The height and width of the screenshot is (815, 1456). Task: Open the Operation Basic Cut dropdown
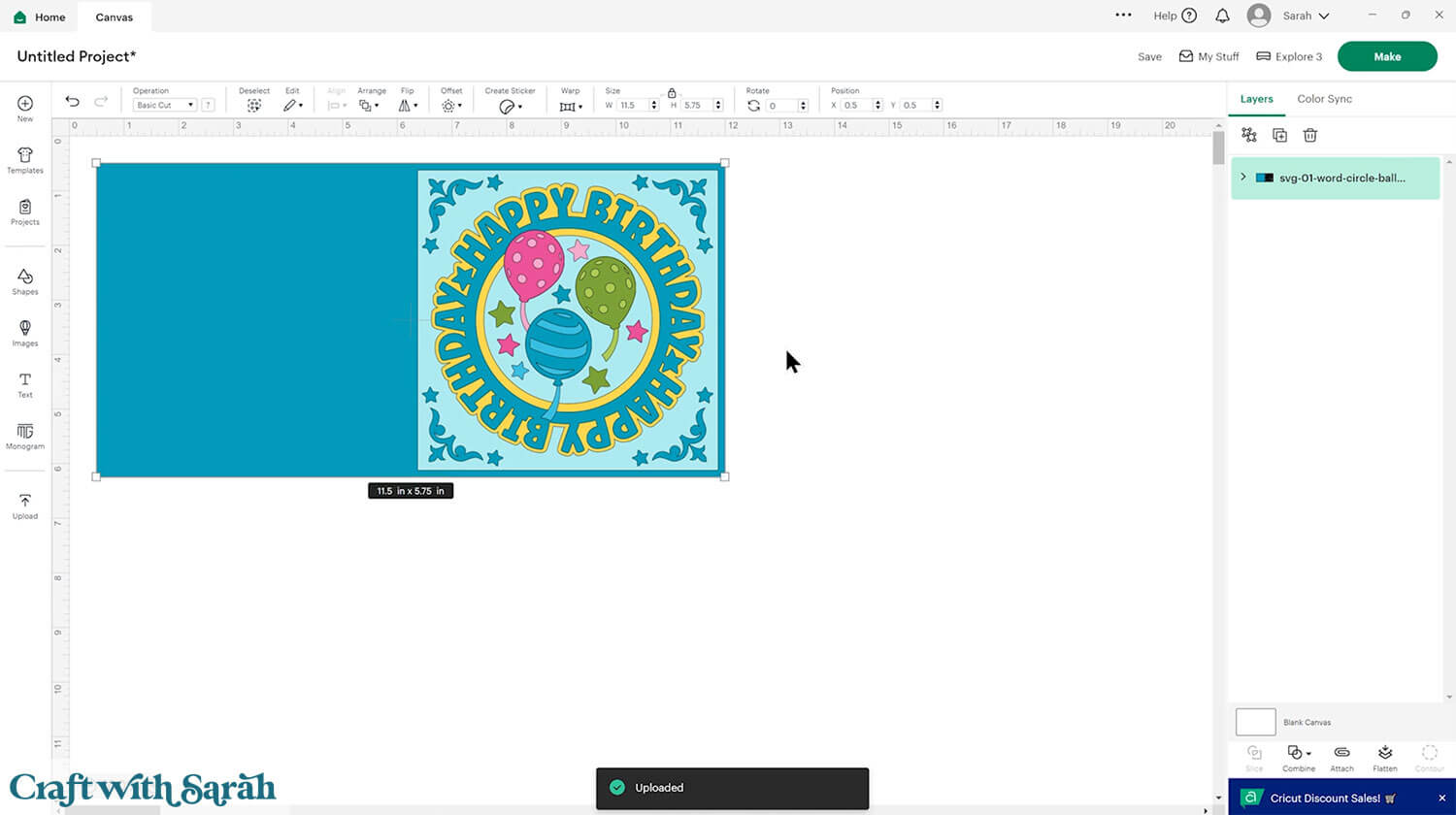click(x=164, y=105)
